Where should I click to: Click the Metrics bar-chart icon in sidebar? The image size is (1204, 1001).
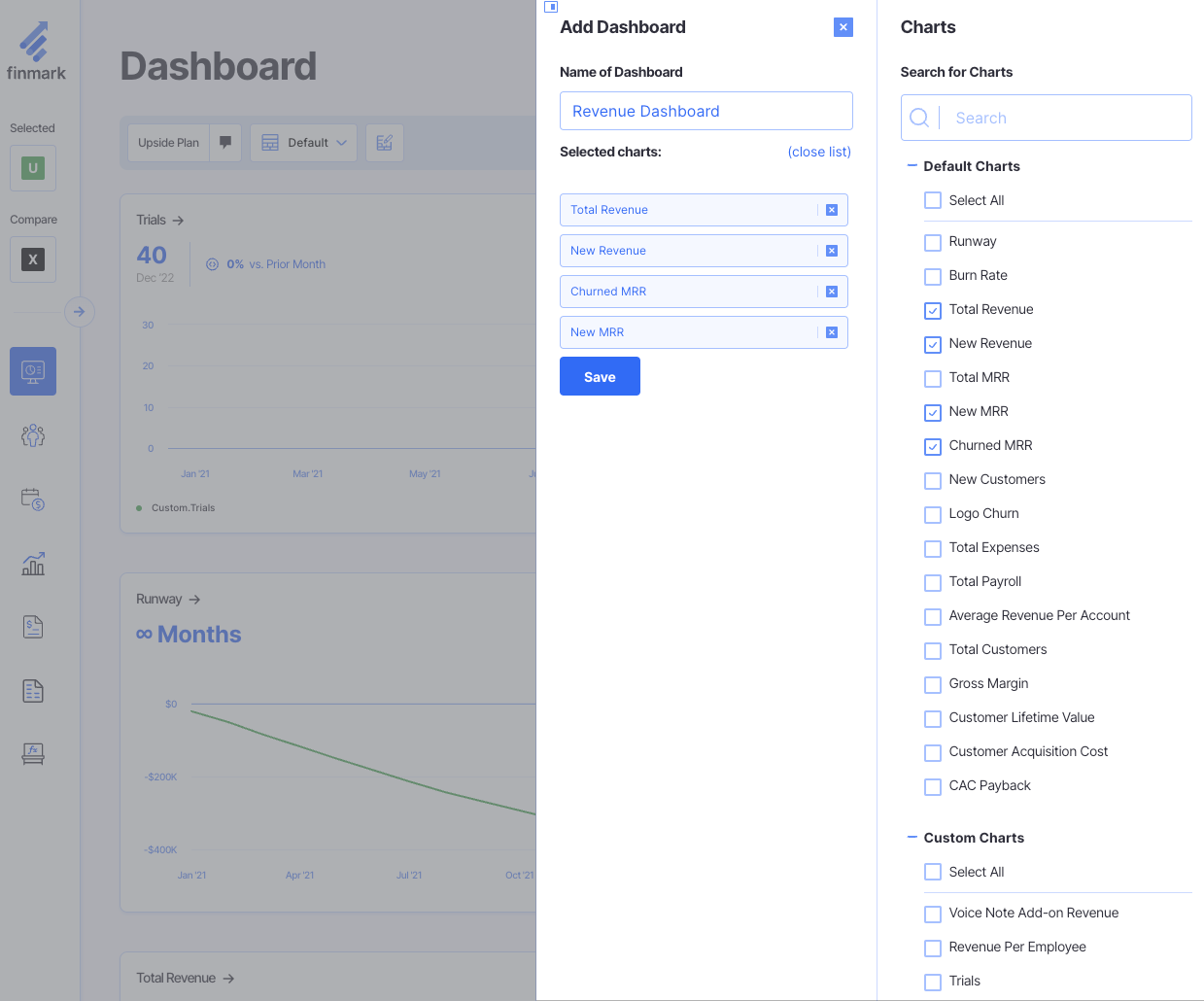click(32, 564)
